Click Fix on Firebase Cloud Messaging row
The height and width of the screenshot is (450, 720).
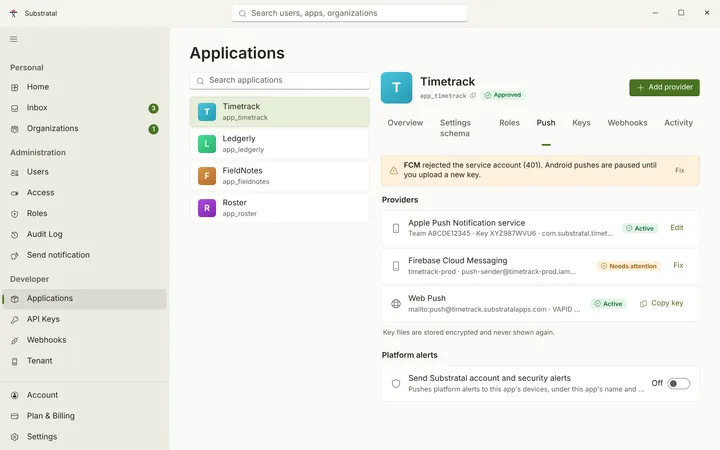coord(678,265)
